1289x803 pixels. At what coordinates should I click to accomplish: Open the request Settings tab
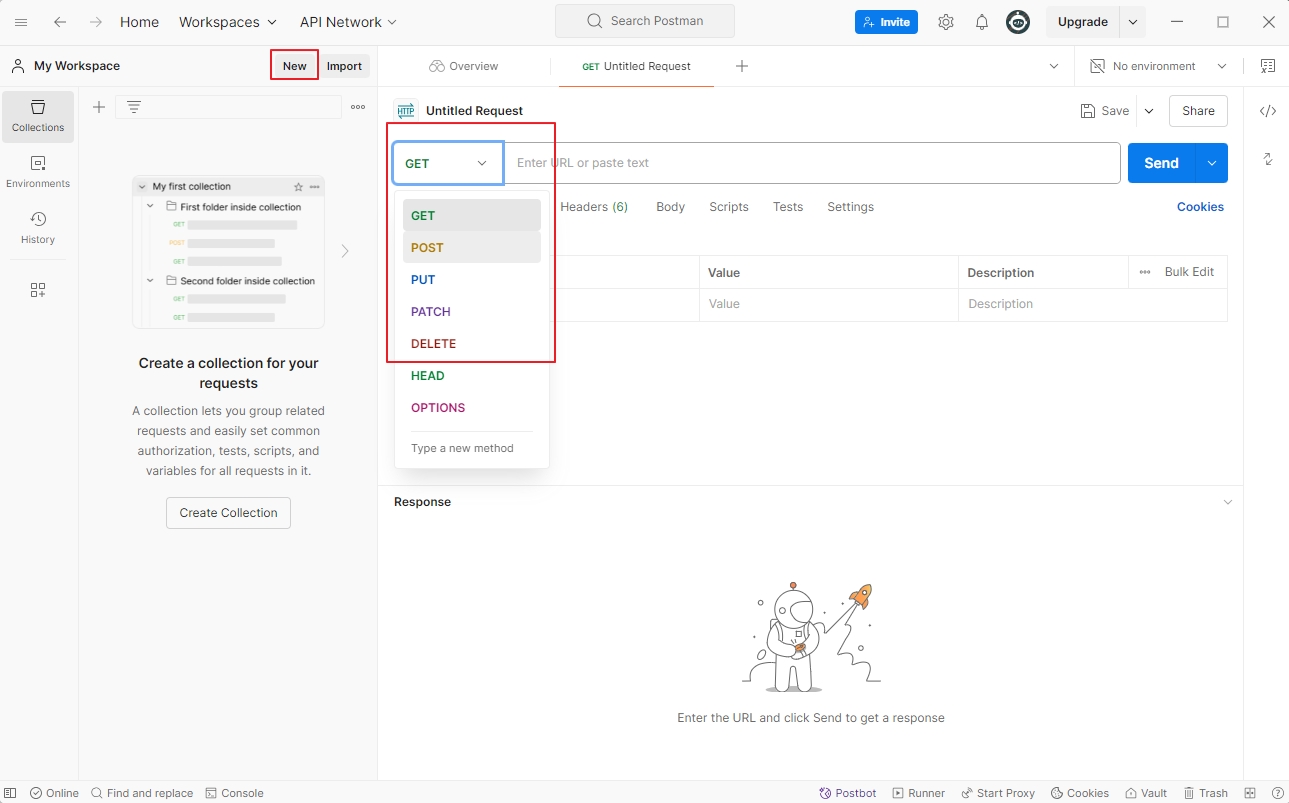click(x=850, y=207)
